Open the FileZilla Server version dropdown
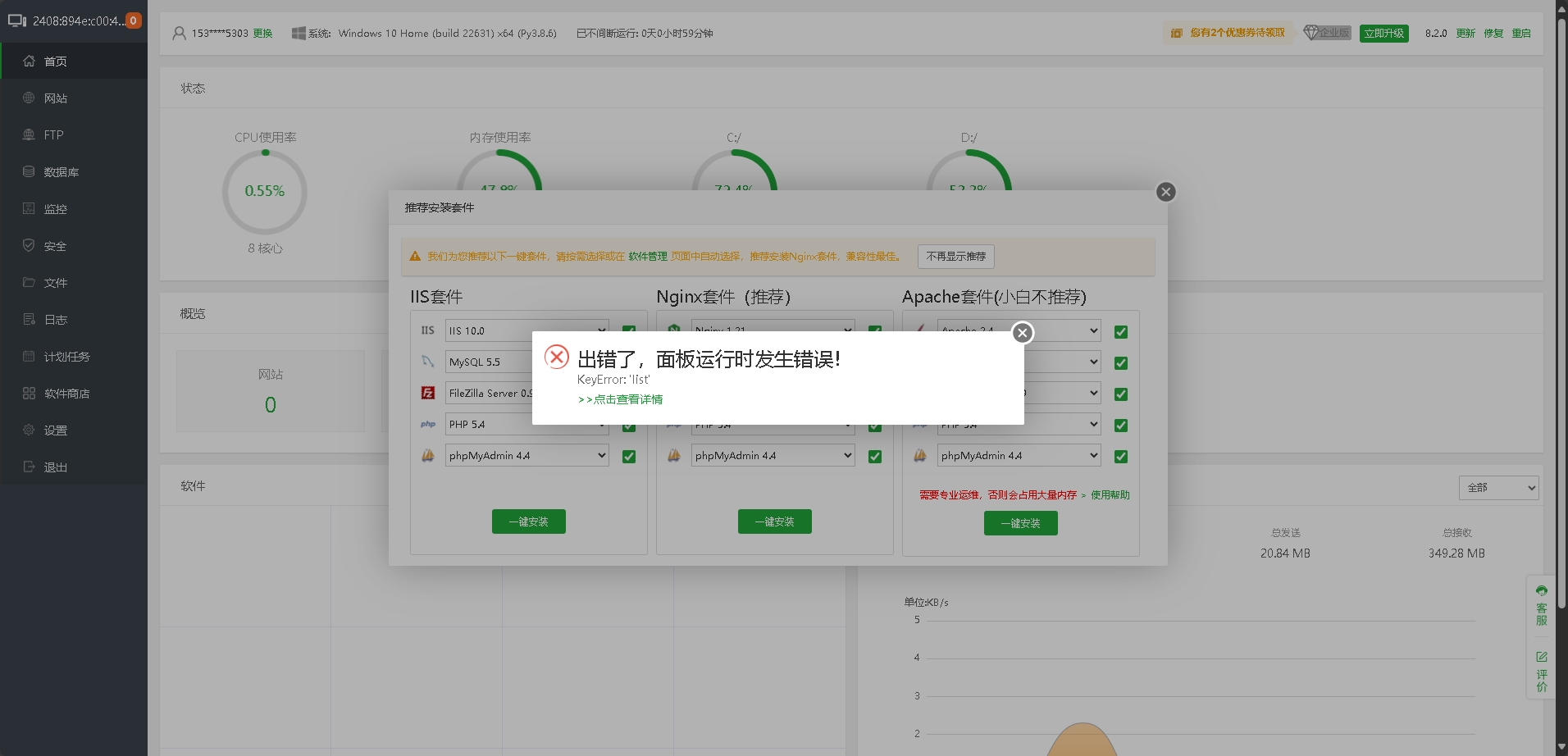This screenshot has height=756, width=1568. click(489, 393)
